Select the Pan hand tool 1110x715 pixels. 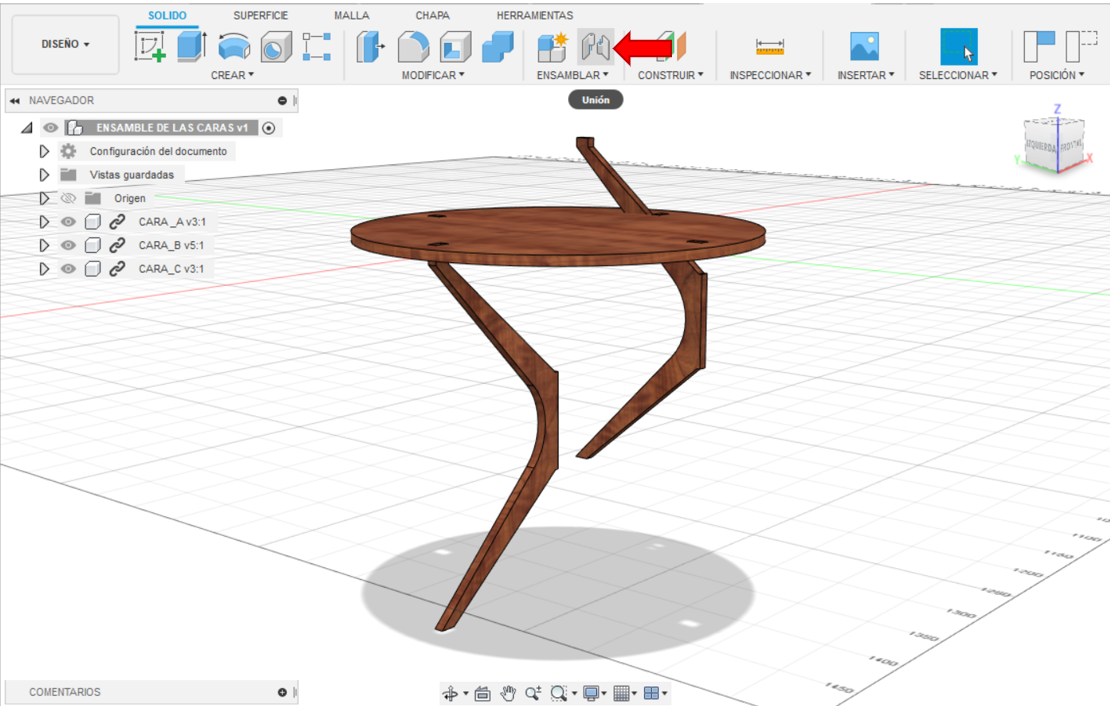tap(508, 694)
